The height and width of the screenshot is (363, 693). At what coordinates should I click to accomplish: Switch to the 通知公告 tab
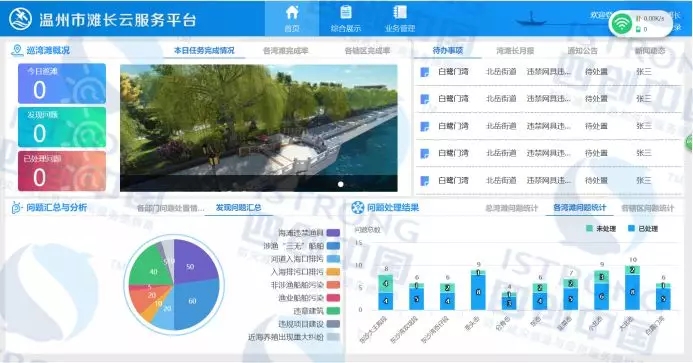(x=583, y=51)
